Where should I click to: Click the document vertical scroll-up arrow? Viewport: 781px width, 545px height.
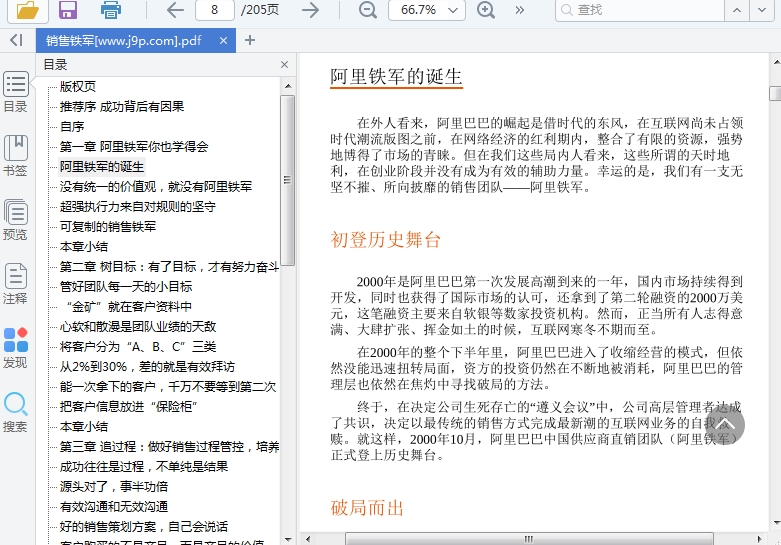click(776, 63)
